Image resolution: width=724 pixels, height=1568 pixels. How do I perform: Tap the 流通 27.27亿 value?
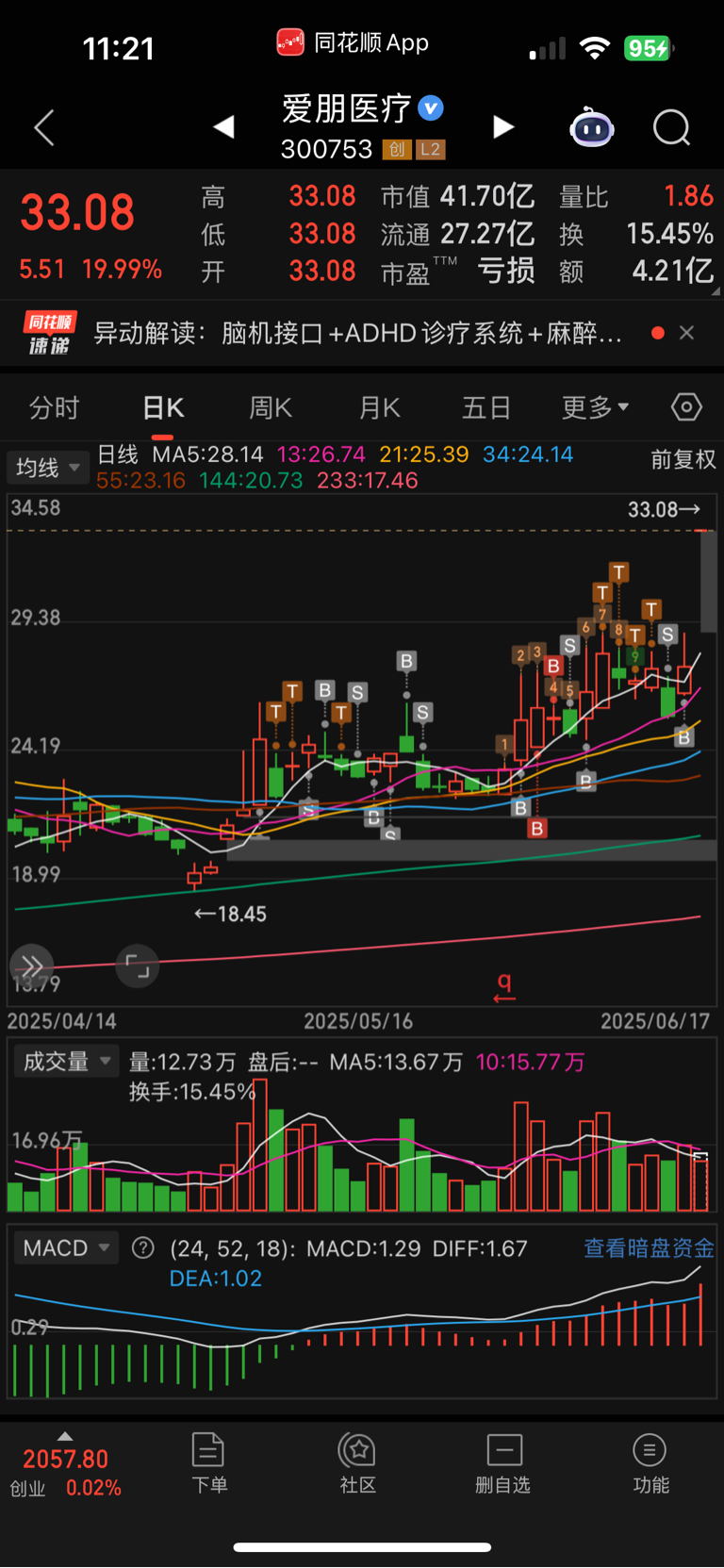(x=458, y=234)
